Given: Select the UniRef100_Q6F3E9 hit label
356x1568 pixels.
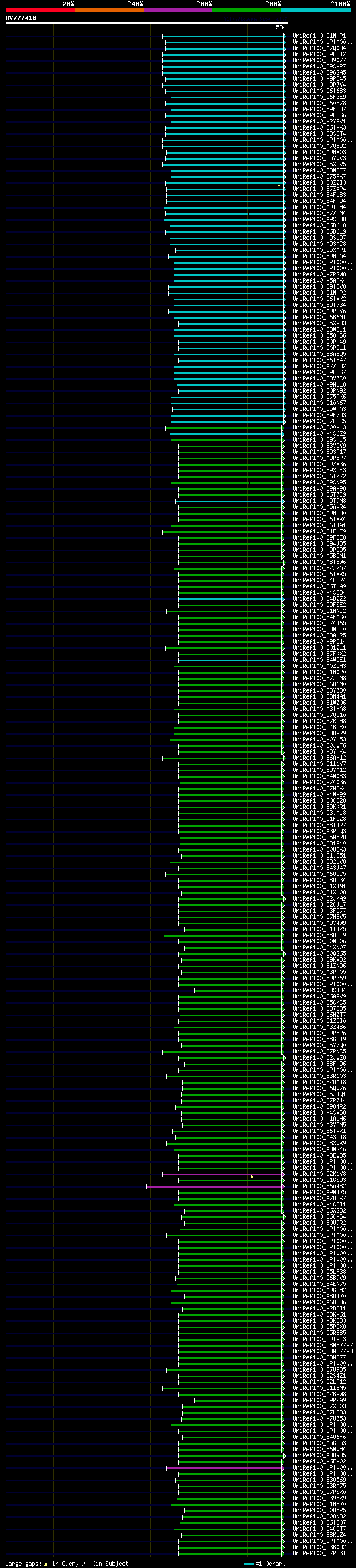Looking at the screenshot, I should pyautogui.click(x=319, y=97).
